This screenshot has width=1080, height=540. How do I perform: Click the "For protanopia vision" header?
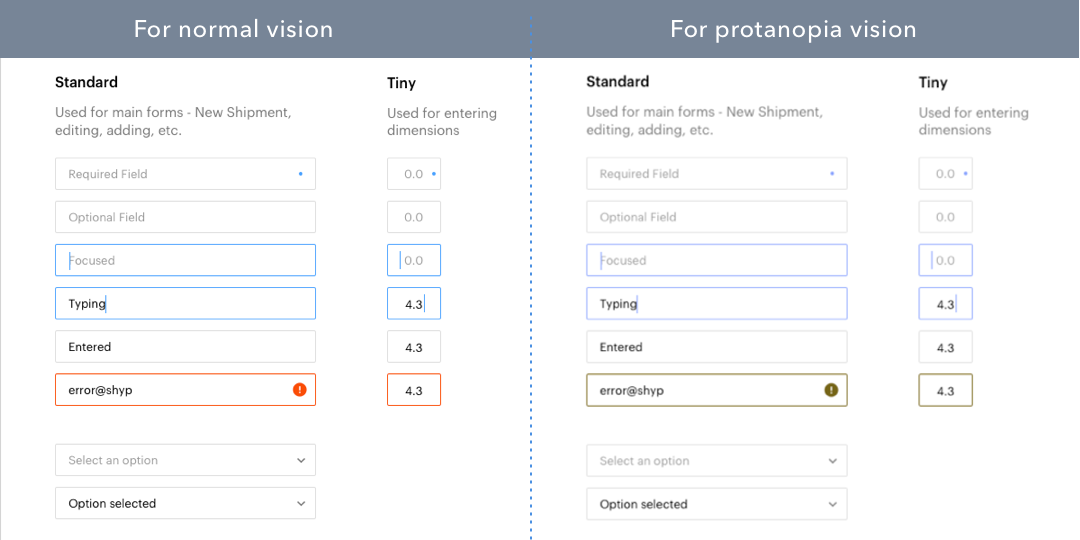pos(793,29)
